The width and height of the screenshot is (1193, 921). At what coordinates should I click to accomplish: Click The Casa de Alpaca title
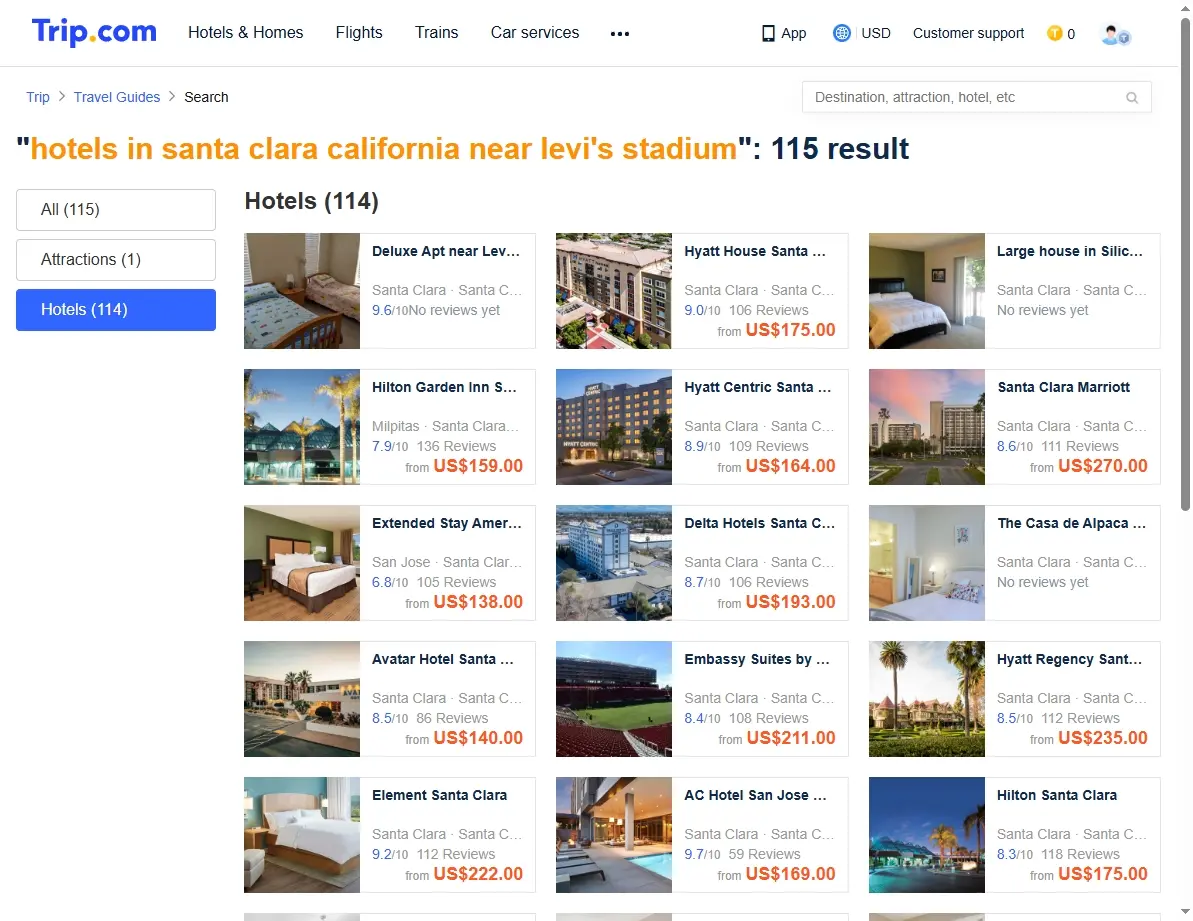tap(1071, 524)
